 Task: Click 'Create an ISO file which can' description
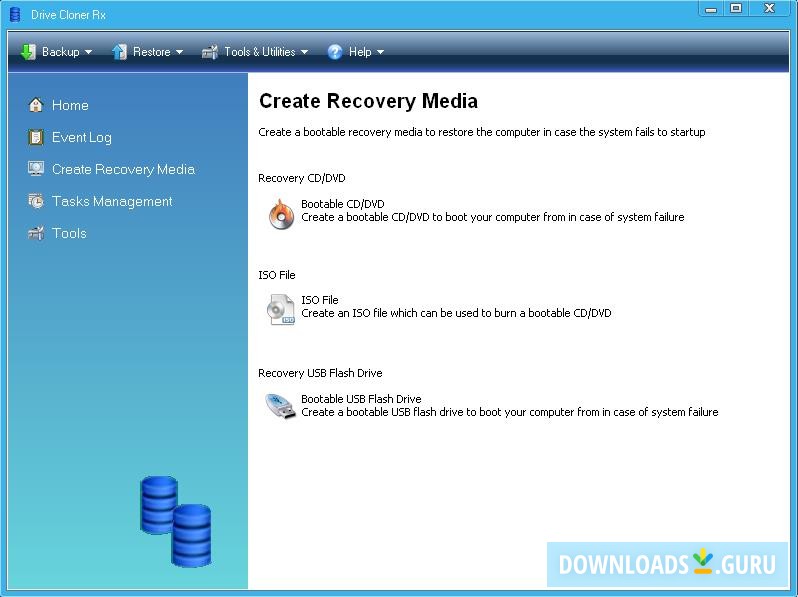point(456,313)
